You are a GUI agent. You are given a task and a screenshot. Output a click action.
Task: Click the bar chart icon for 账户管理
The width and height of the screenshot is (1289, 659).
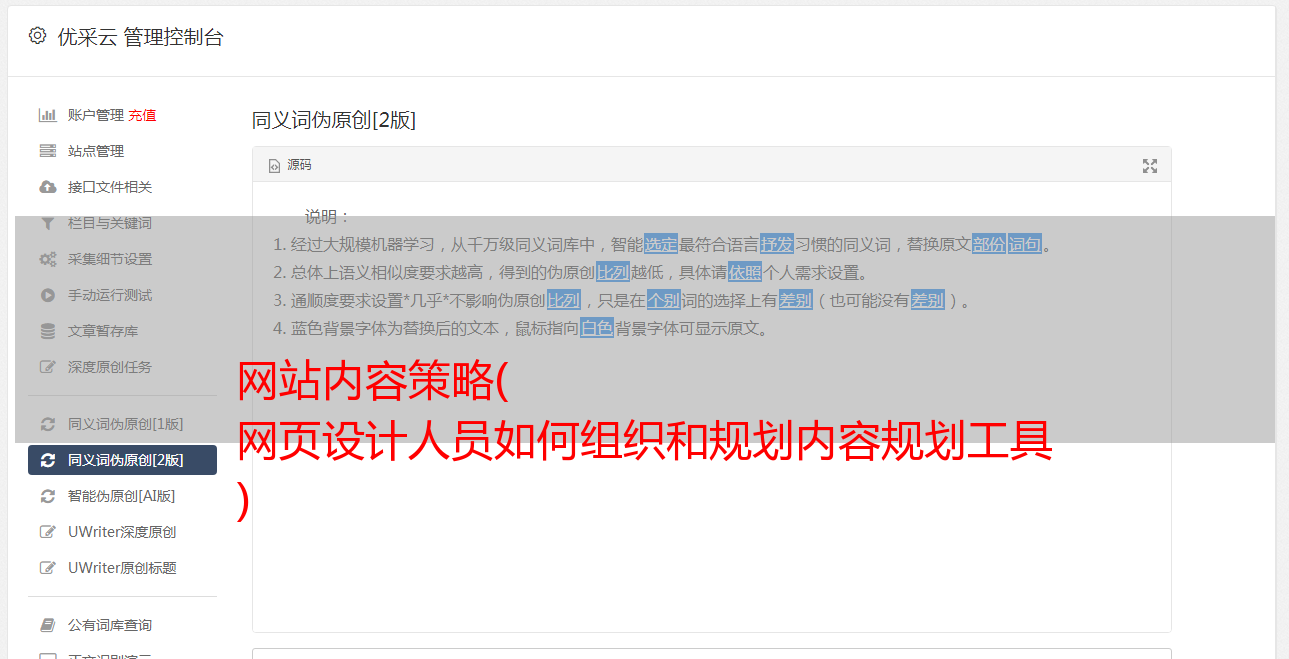tap(47, 115)
